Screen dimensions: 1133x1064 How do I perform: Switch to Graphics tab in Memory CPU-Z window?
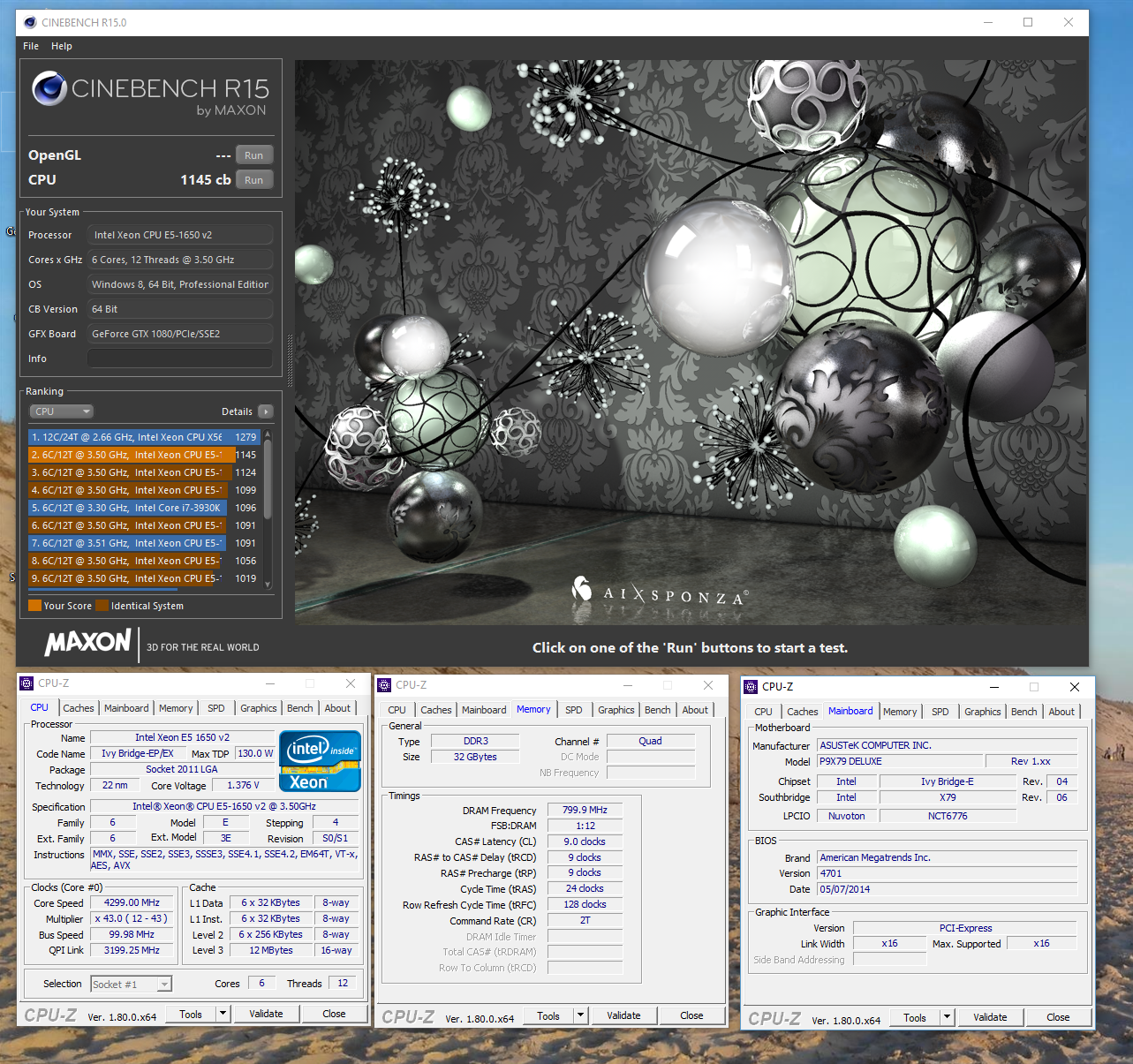tap(616, 710)
